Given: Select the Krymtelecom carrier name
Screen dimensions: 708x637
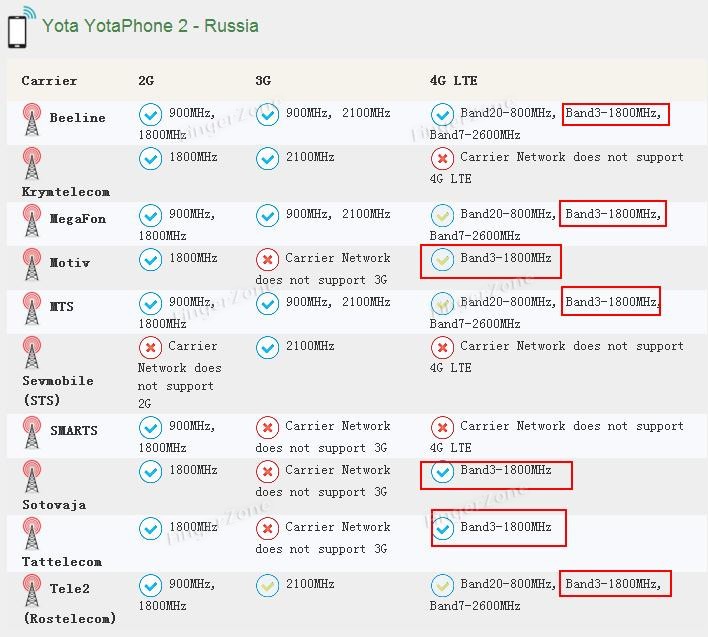Looking at the screenshot, I should pos(65,192).
